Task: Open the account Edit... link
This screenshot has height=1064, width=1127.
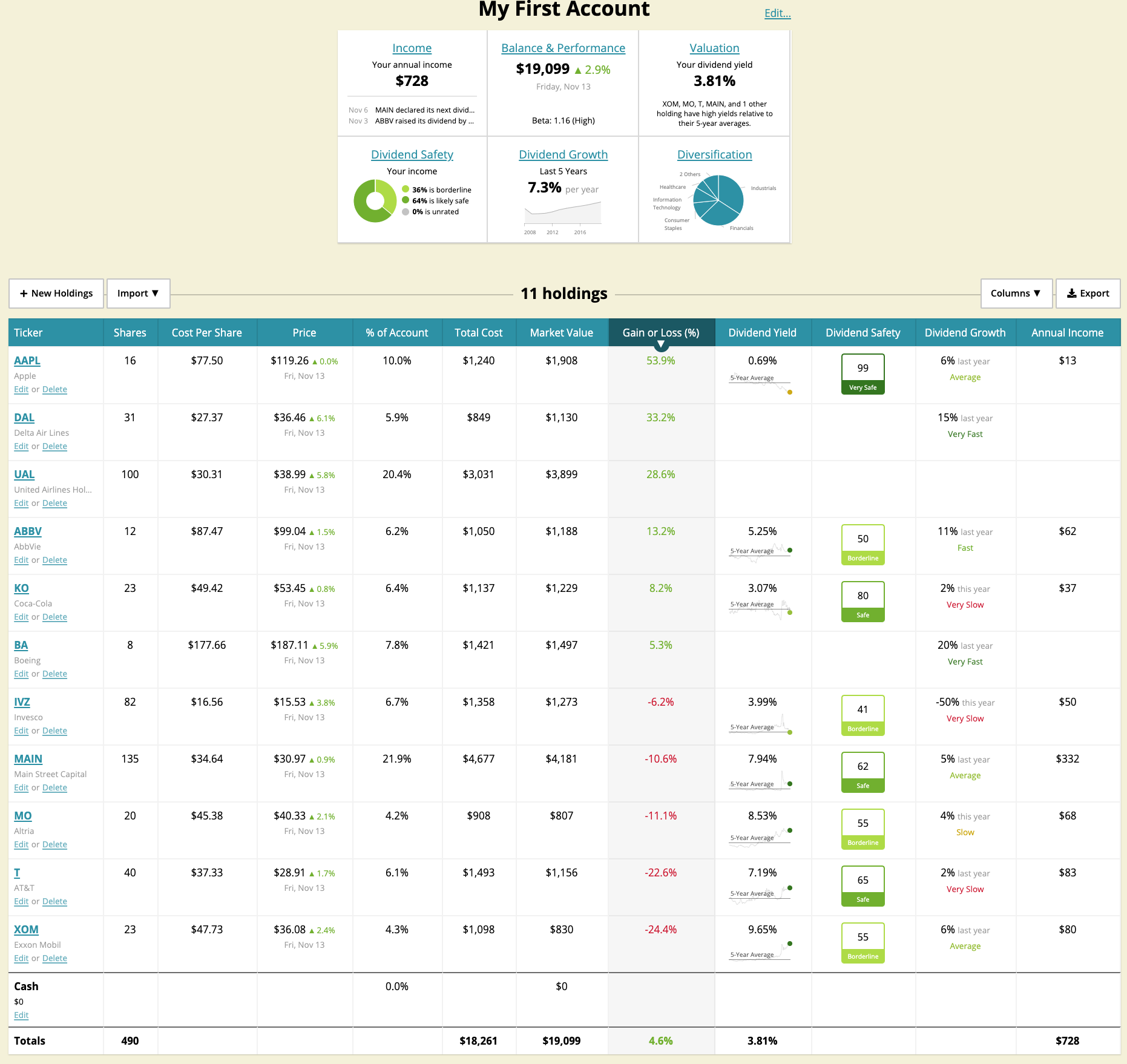Action: pos(778,13)
